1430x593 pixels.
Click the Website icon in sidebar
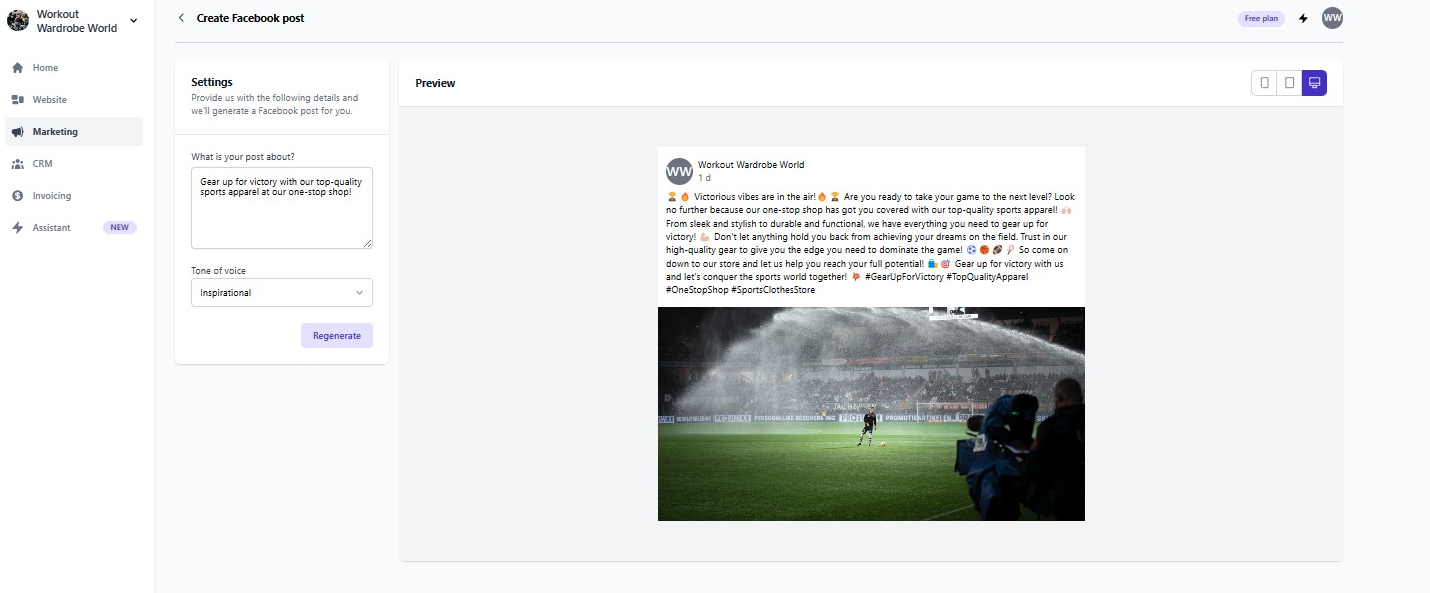point(17,100)
